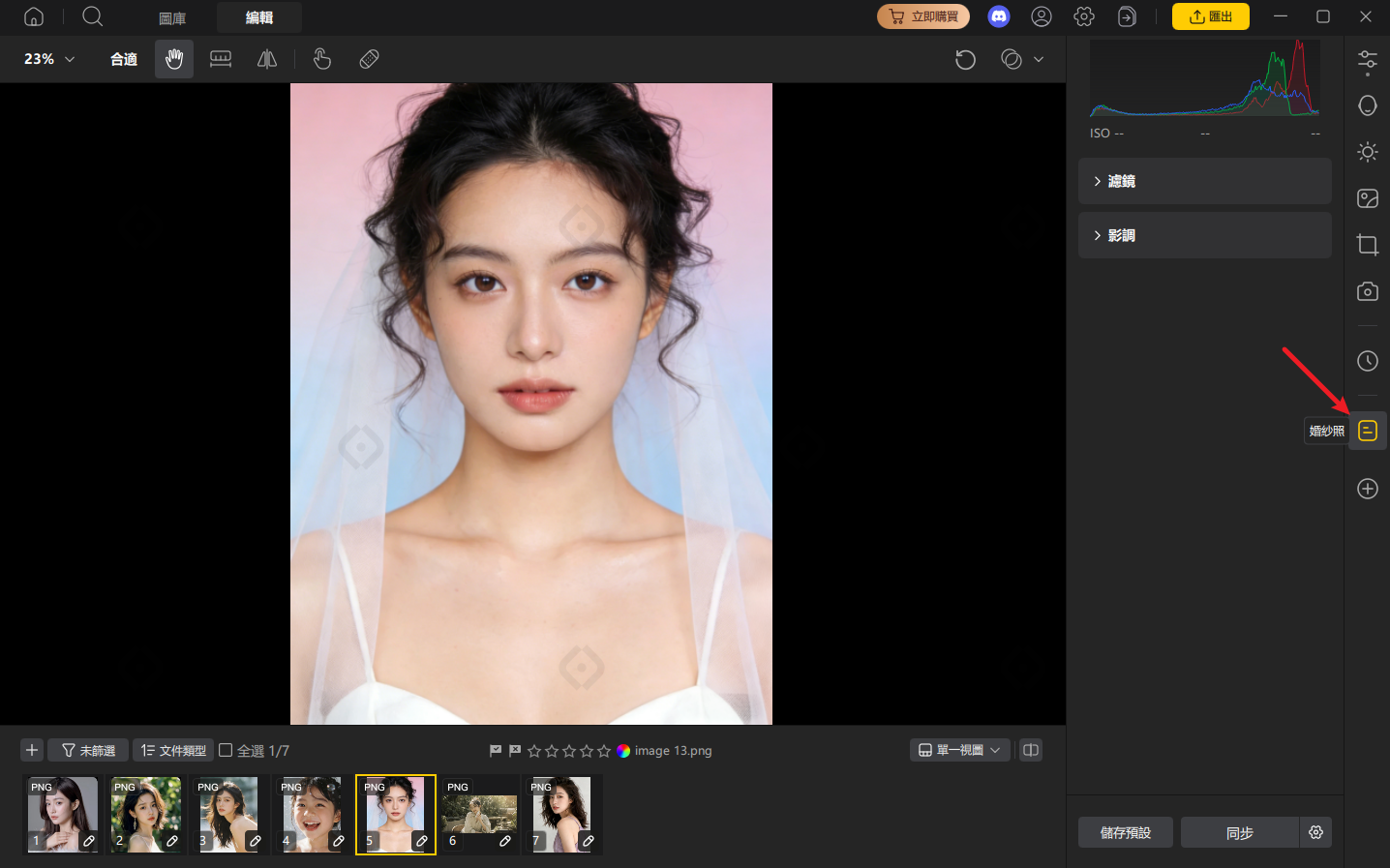Click the reset rotate arrow icon
This screenshot has height=868, width=1390.
(965, 59)
